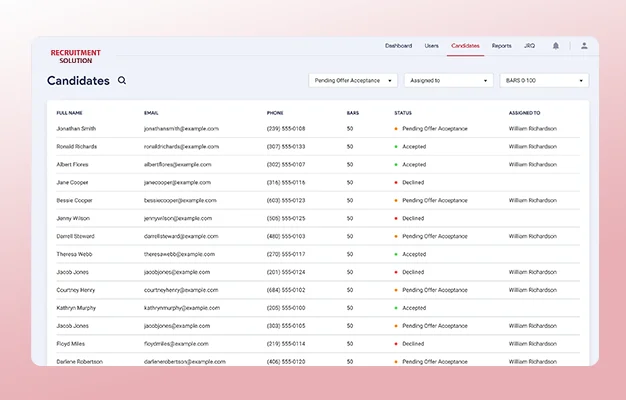Open the BARS 0-100 range dropdown
The width and height of the screenshot is (626, 400).
544,81
